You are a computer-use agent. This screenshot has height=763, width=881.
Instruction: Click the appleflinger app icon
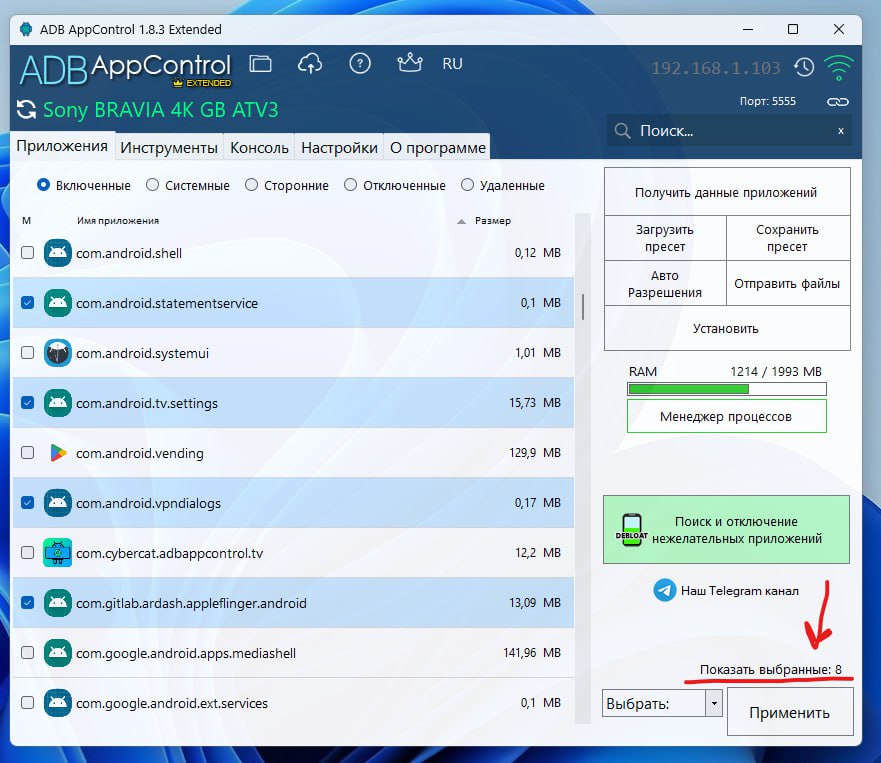pyautogui.click(x=57, y=603)
